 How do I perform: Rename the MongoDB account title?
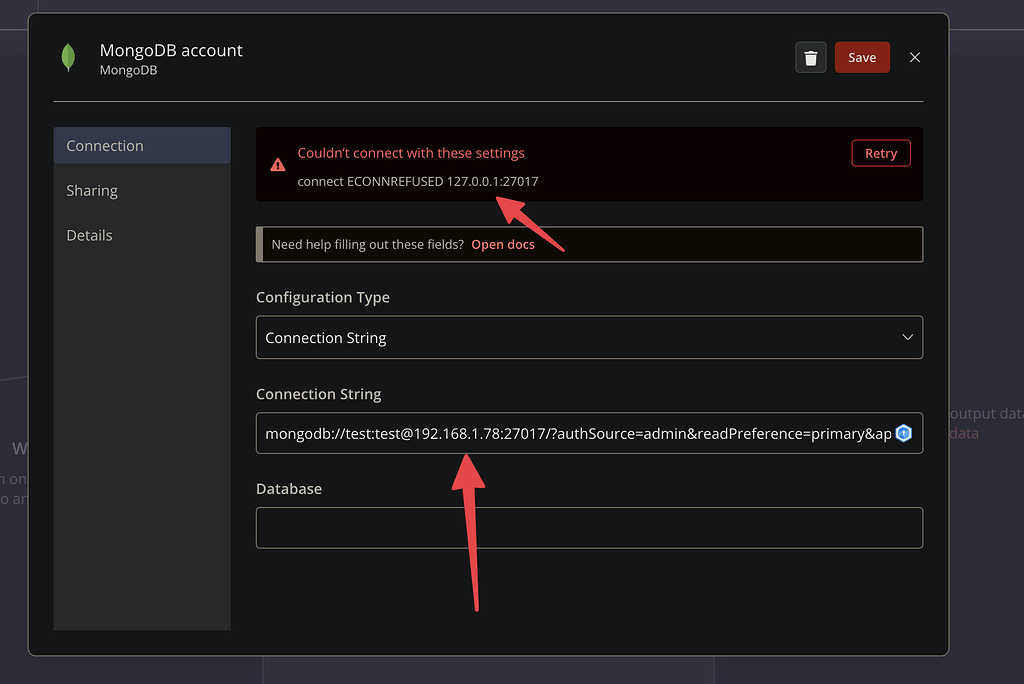click(171, 50)
